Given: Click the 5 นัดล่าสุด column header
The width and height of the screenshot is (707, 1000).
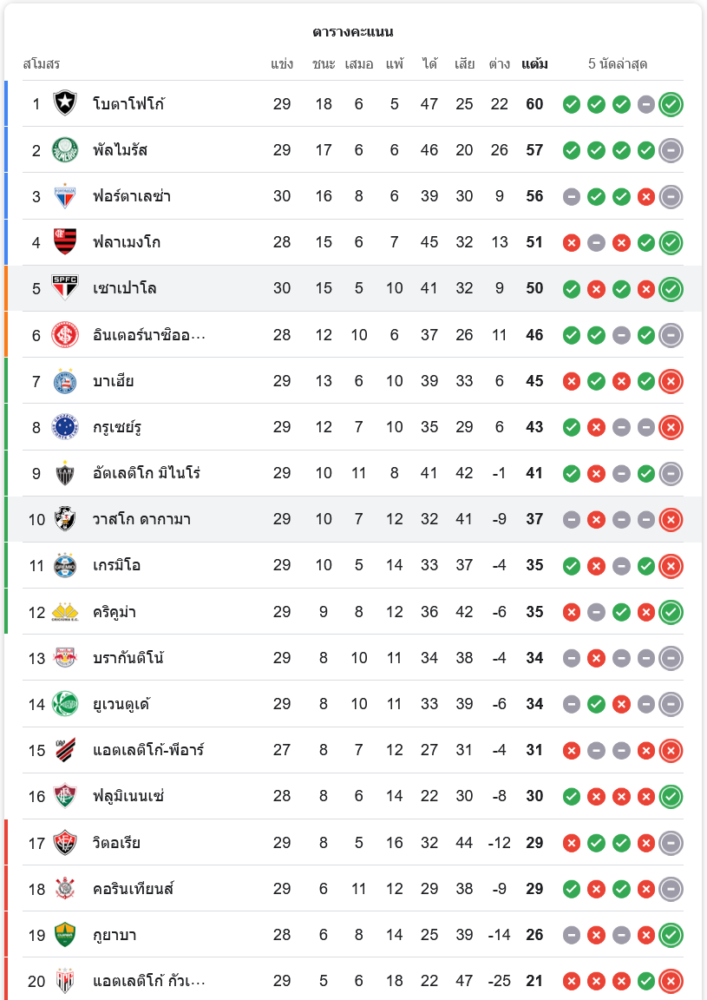Looking at the screenshot, I should coord(618,64).
